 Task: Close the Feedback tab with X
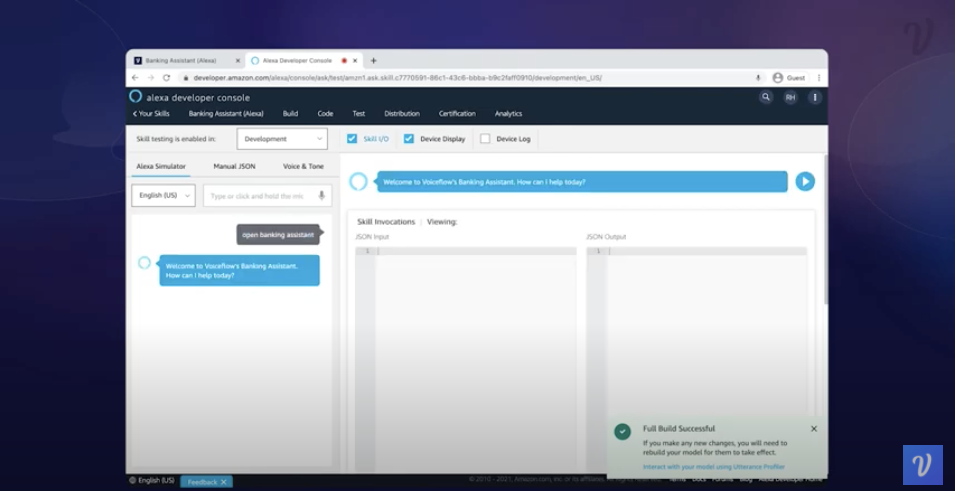coord(224,482)
